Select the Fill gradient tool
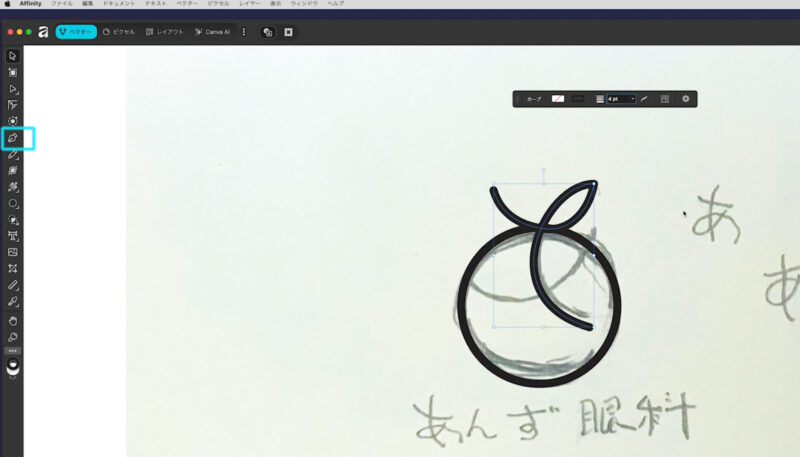The height and width of the screenshot is (457, 800). [13, 268]
